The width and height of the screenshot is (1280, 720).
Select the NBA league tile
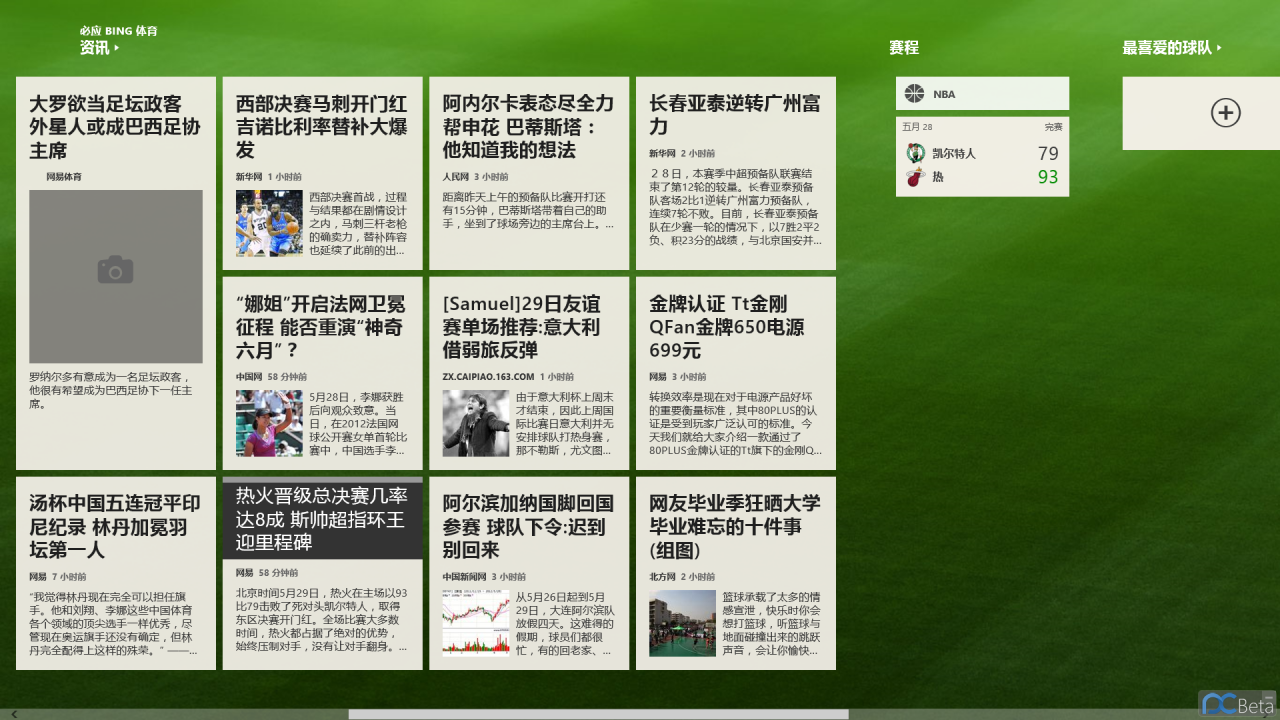[x=982, y=93]
